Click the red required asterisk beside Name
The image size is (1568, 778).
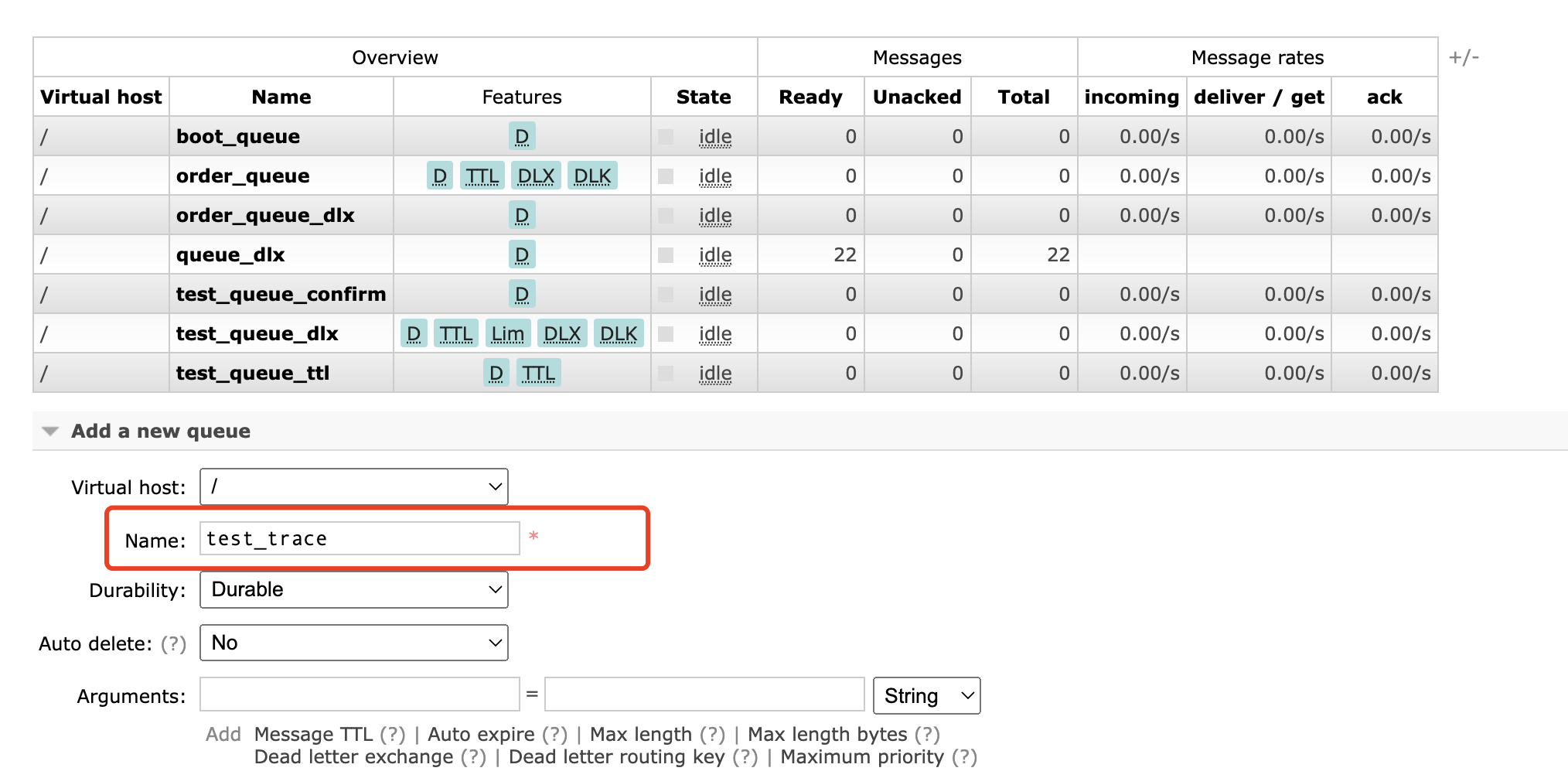533,536
